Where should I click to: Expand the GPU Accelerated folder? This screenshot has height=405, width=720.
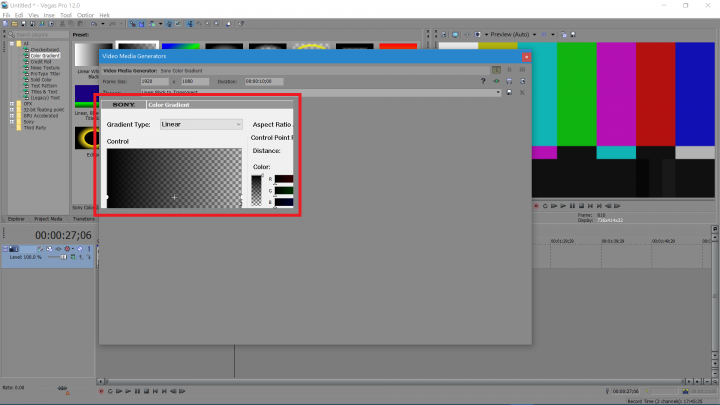coord(12,116)
